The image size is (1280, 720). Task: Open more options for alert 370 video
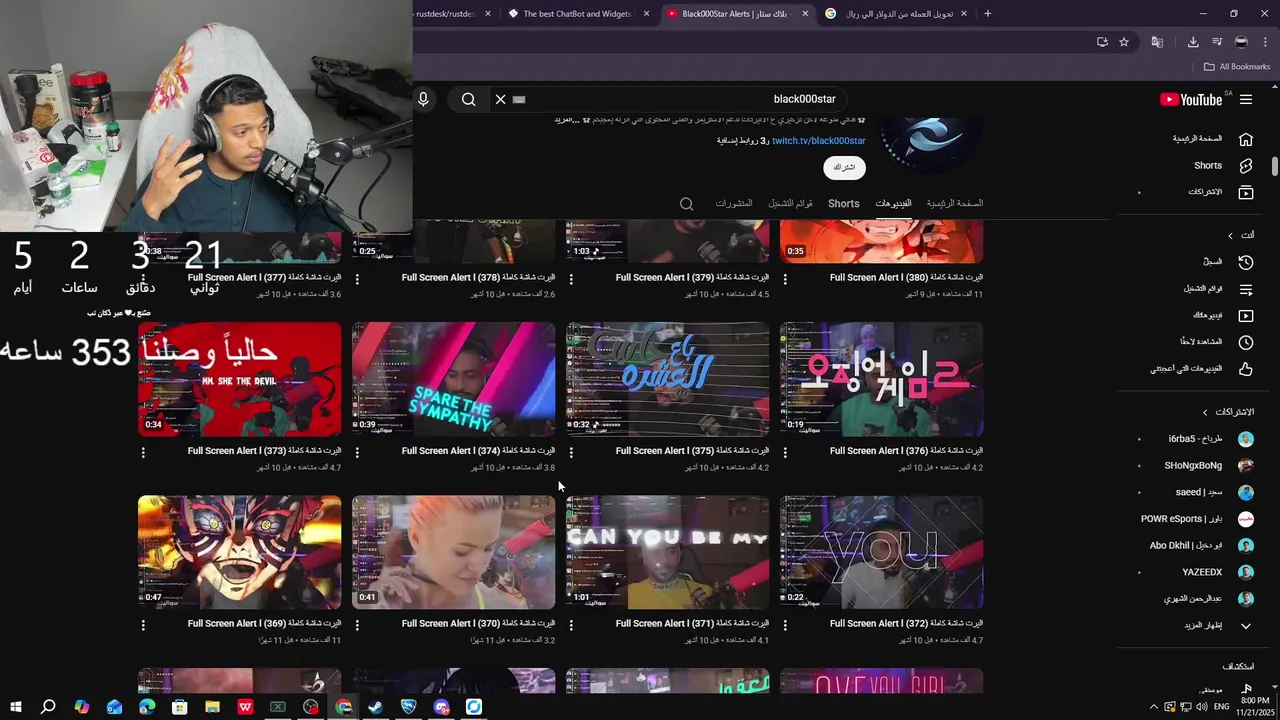pyautogui.click(x=357, y=625)
